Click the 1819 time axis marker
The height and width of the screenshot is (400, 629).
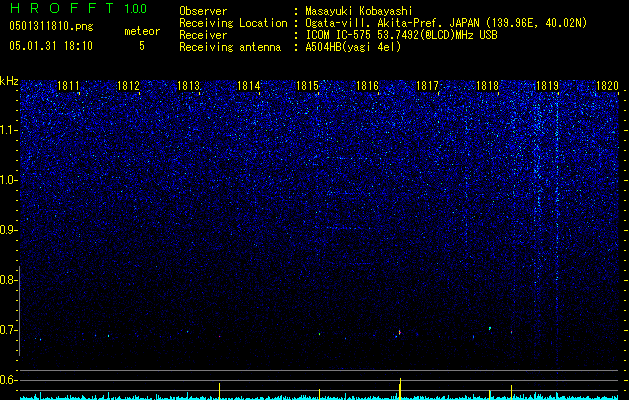[x=547, y=86]
